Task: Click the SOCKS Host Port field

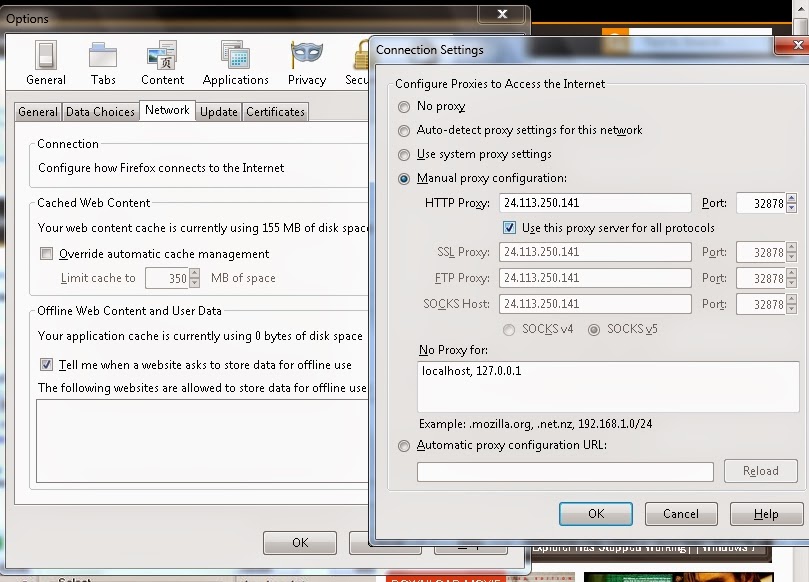Action: point(761,304)
